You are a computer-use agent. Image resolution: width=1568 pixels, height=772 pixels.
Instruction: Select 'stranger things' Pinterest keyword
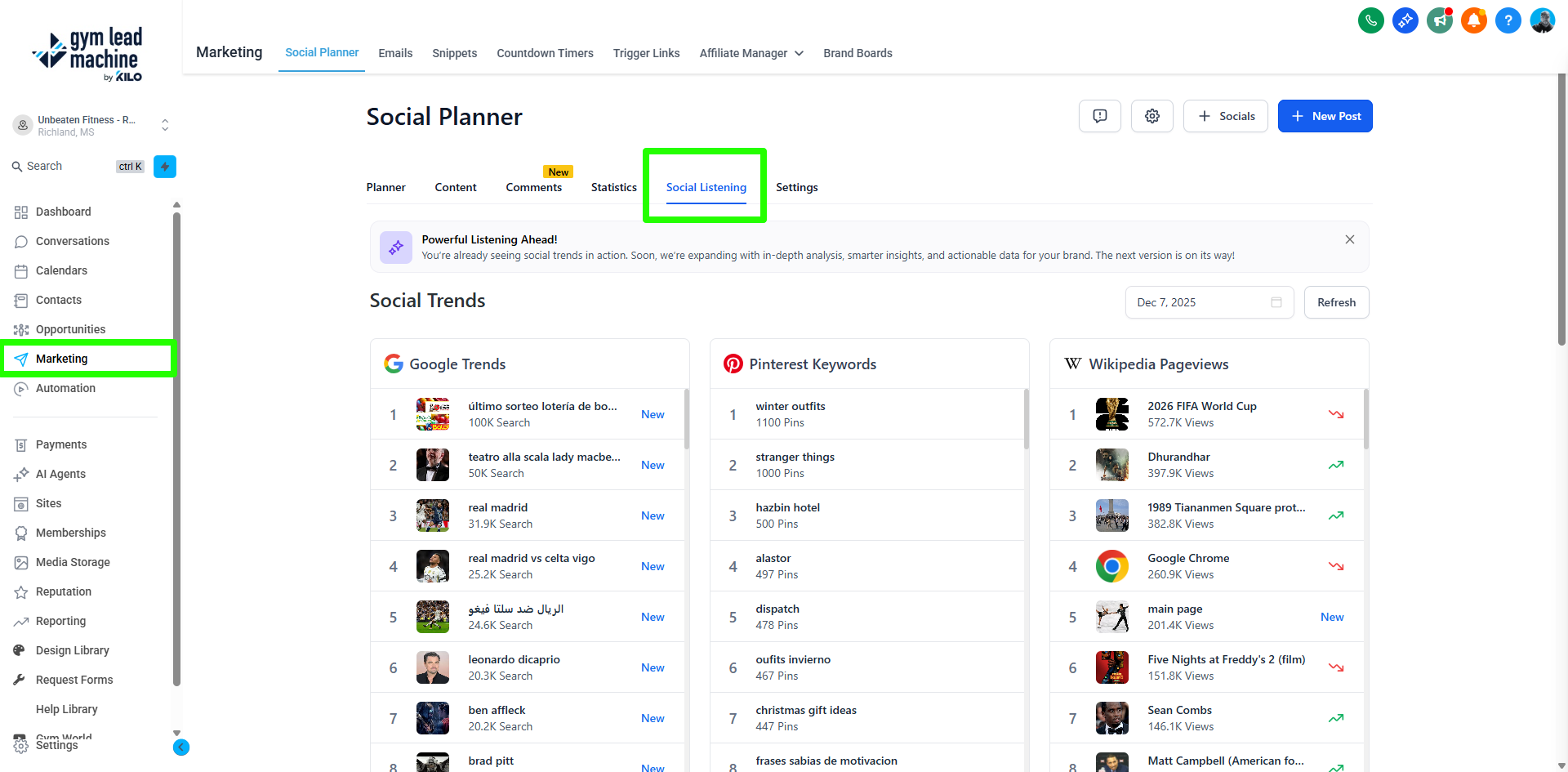[867, 465]
